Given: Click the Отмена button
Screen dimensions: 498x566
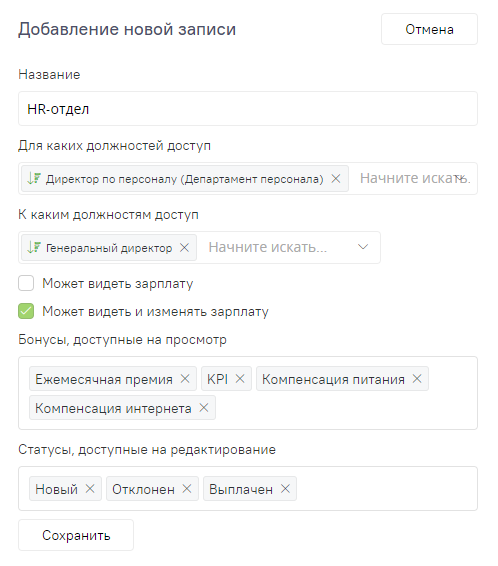Looking at the screenshot, I should click(x=429, y=29).
